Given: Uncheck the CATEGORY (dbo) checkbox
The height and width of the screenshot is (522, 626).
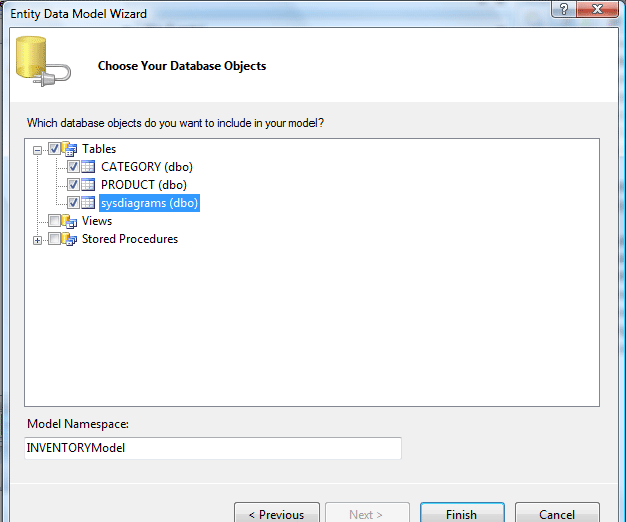Looking at the screenshot, I should coord(73,167).
